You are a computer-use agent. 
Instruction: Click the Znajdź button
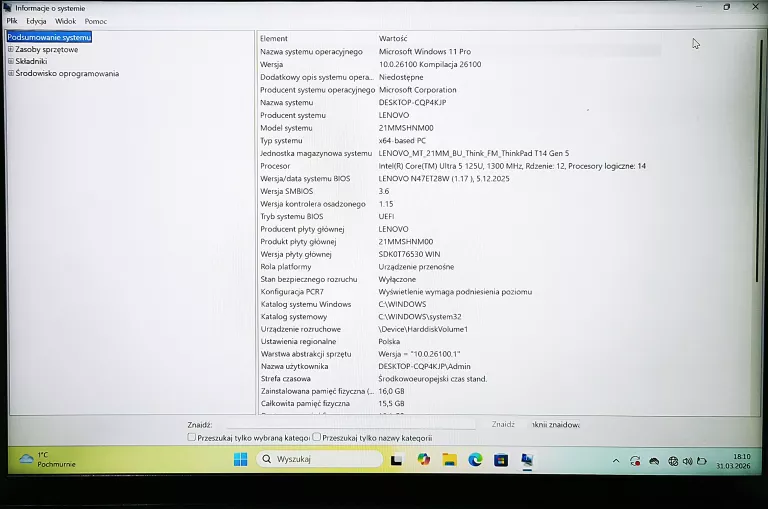coord(503,424)
